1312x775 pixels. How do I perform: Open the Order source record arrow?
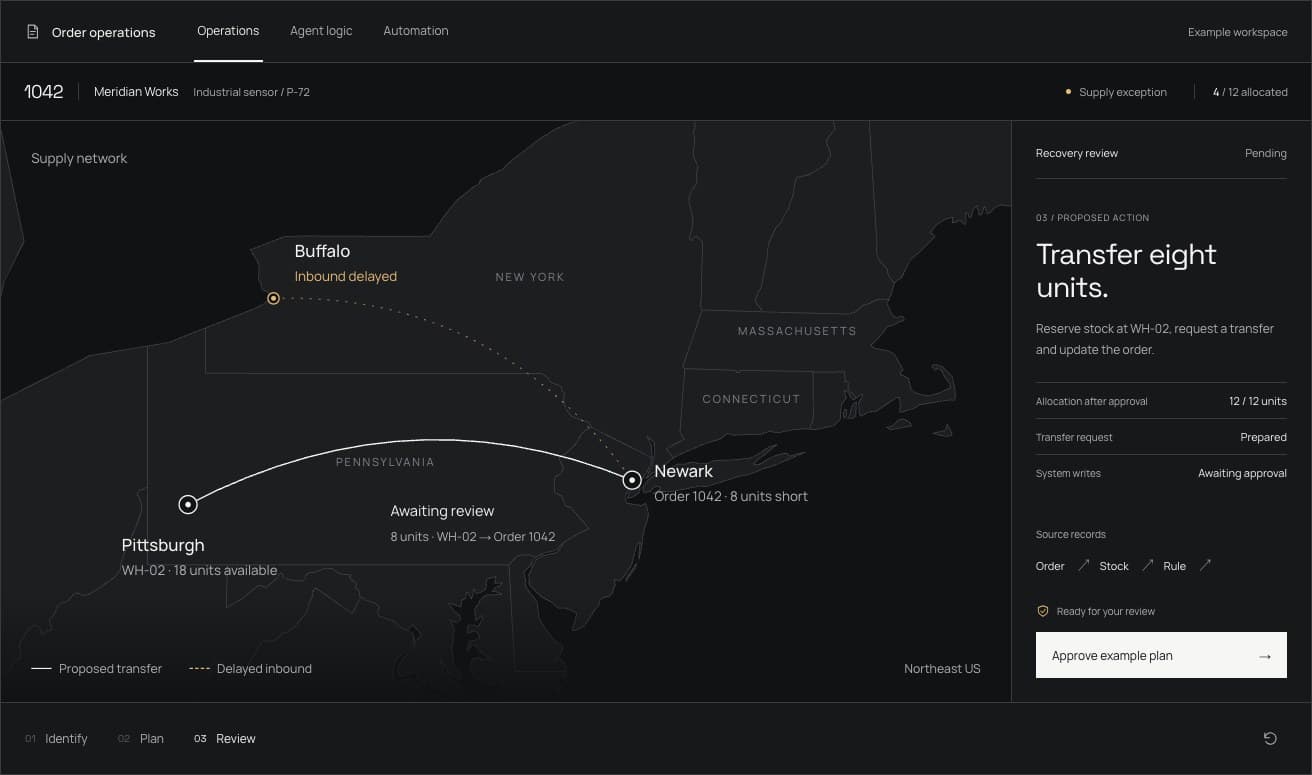tap(1083, 566)
